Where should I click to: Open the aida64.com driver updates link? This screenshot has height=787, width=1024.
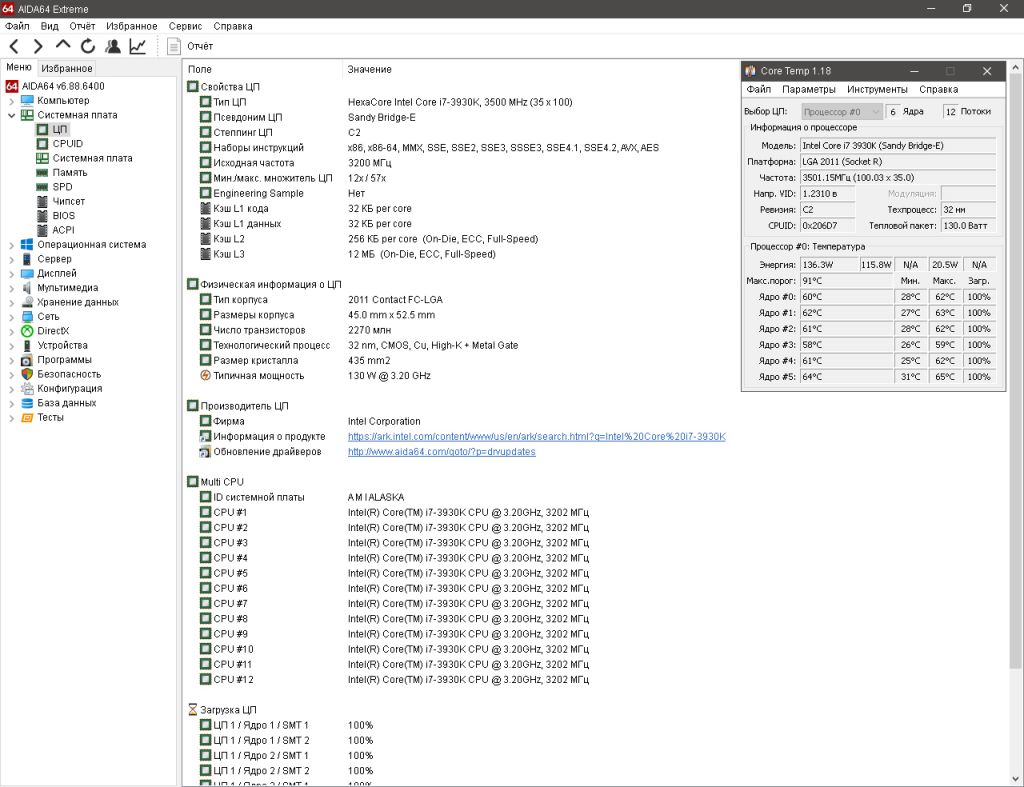(x=441, y=451)
